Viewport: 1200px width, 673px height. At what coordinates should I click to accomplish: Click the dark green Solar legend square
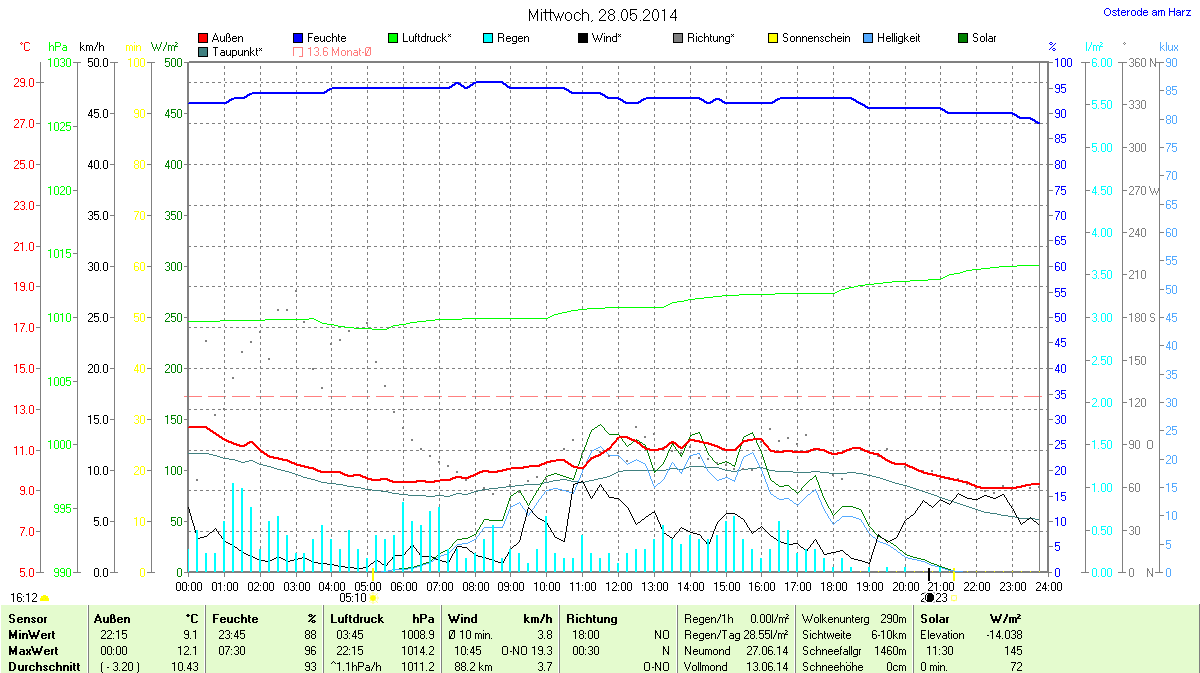(x=963, y=38)
